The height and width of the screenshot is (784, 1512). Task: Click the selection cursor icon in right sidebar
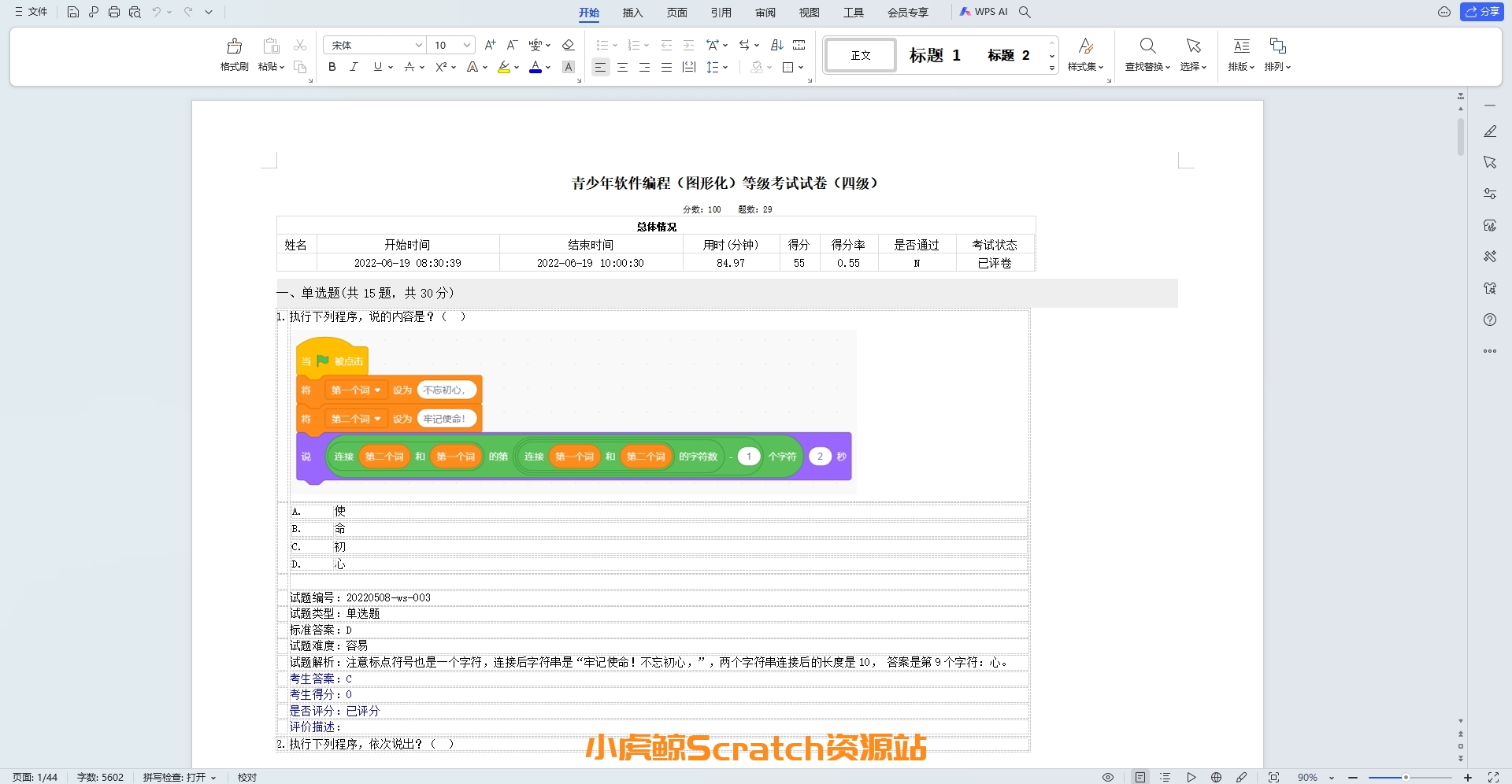pos(1490,162)
